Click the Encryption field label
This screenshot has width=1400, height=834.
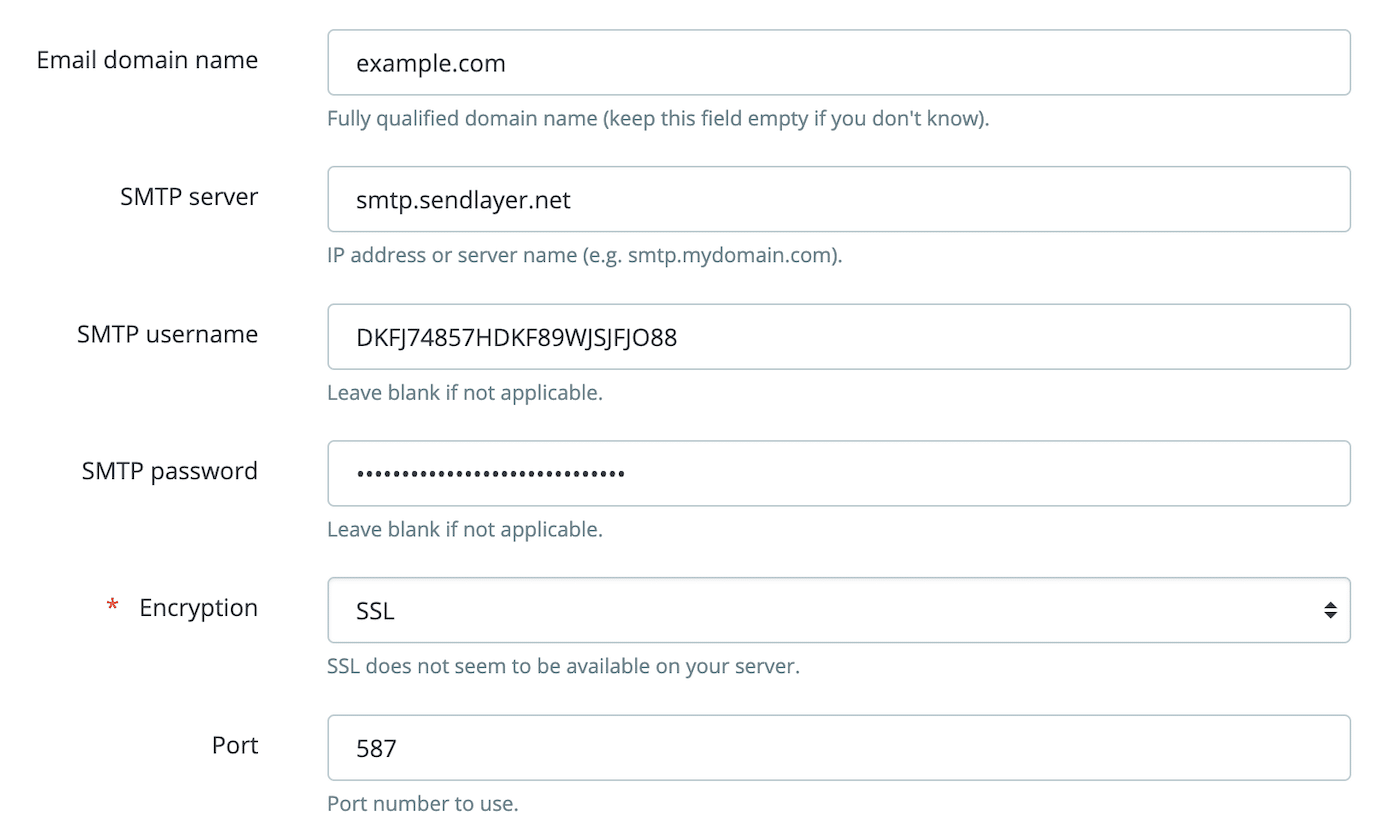pyautogui.click(x=198, y=607)
